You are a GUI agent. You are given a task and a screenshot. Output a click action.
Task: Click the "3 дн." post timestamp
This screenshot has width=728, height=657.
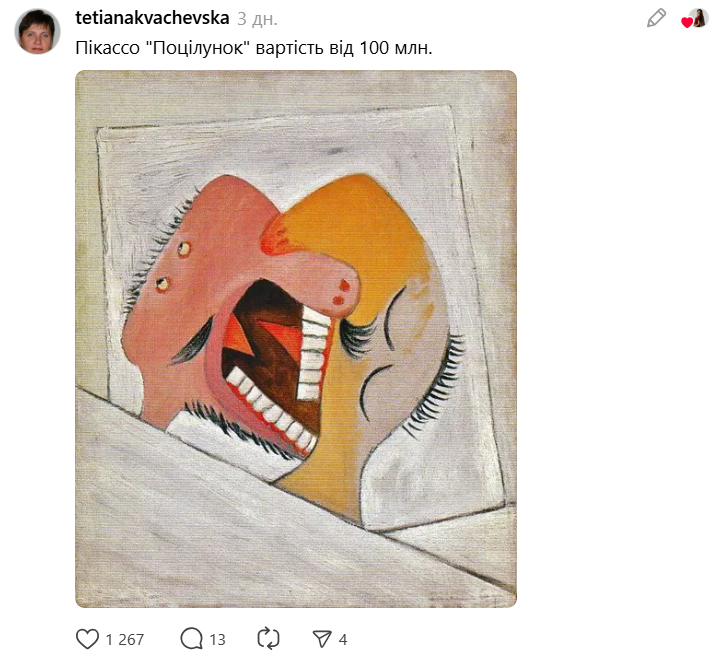pos(257,19)
